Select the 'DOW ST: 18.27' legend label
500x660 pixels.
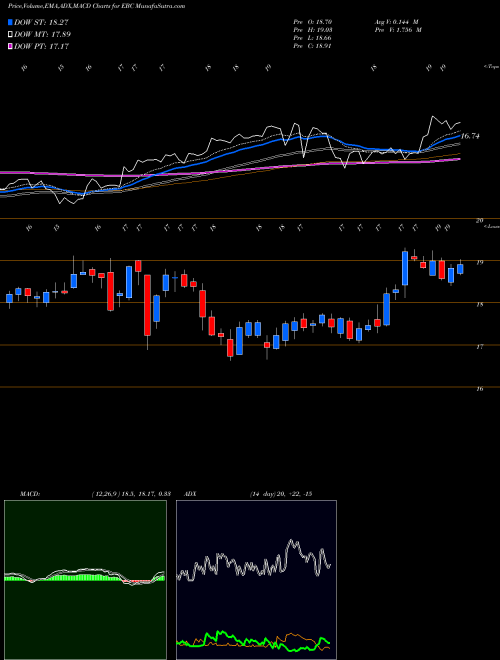point(41,22)
